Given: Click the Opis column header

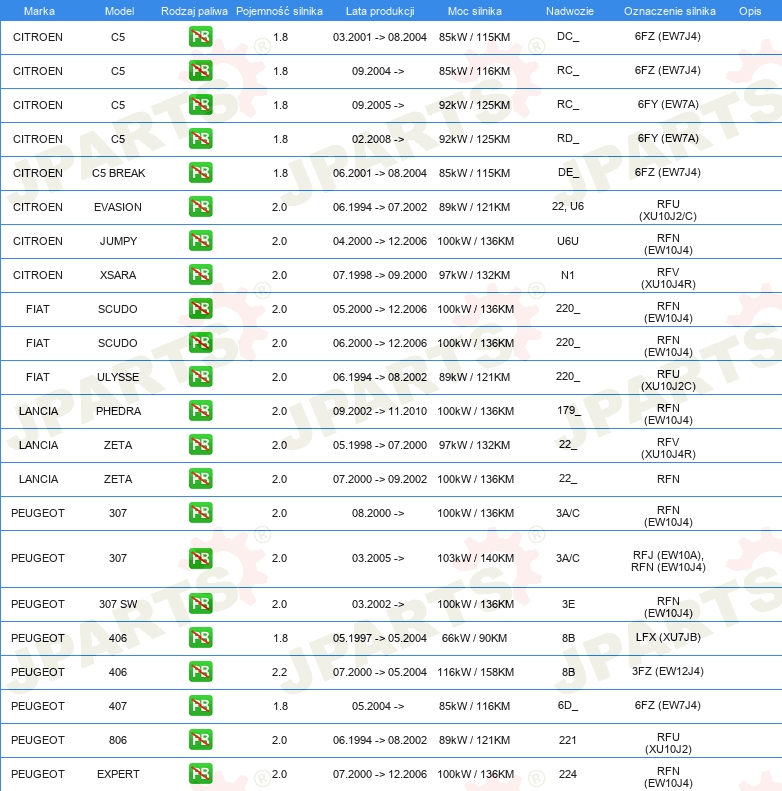Looking at the screenshot, I should point(750,11).
